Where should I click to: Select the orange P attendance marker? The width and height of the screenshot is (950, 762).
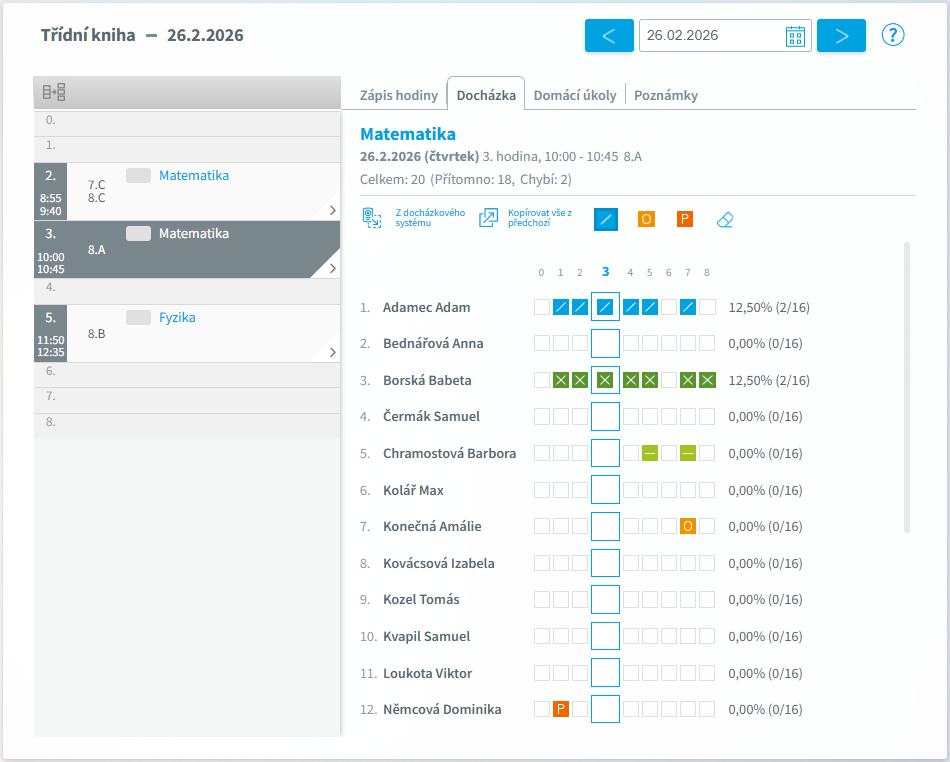pyautogui.click(x=685, y=219)
